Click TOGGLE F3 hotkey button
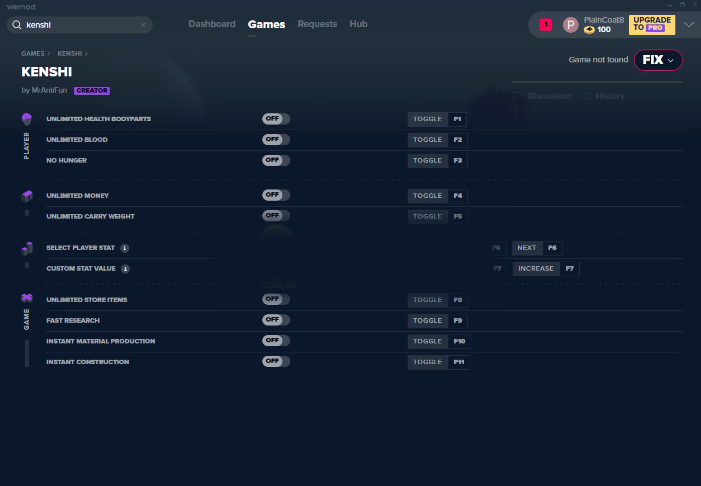 click(x=437, y=161)
